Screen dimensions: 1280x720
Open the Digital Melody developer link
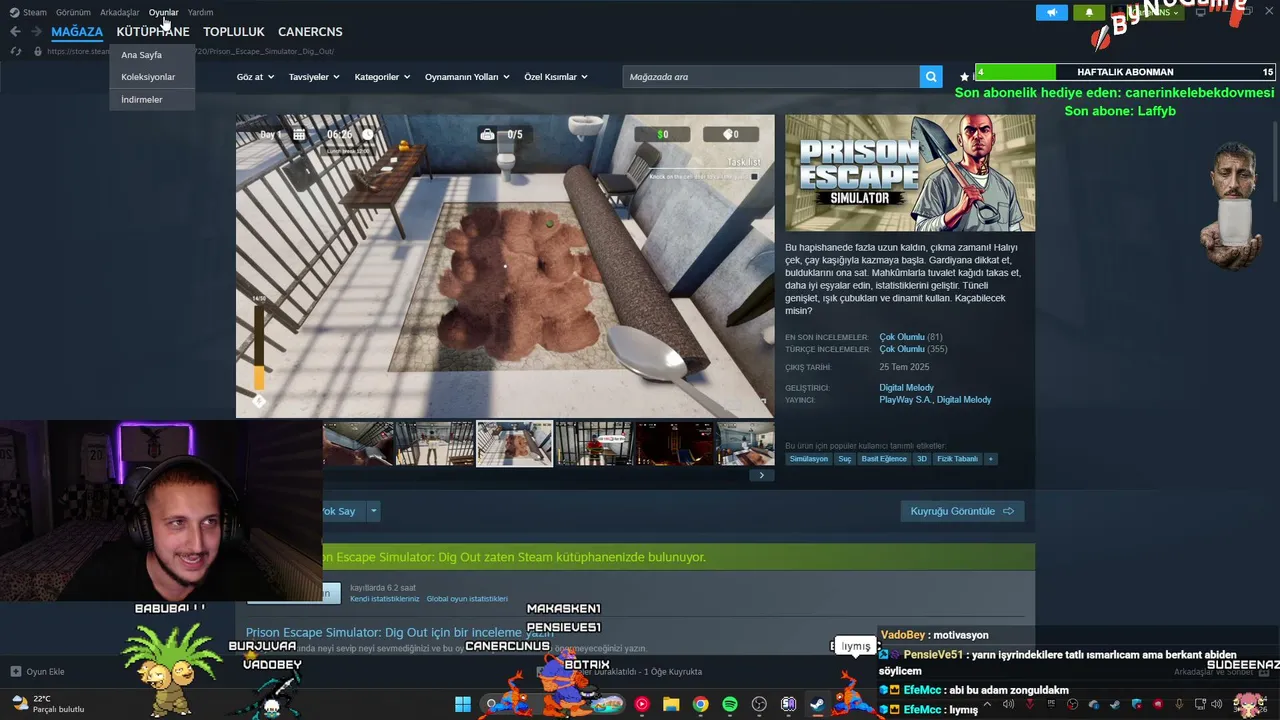coord(906,388)
